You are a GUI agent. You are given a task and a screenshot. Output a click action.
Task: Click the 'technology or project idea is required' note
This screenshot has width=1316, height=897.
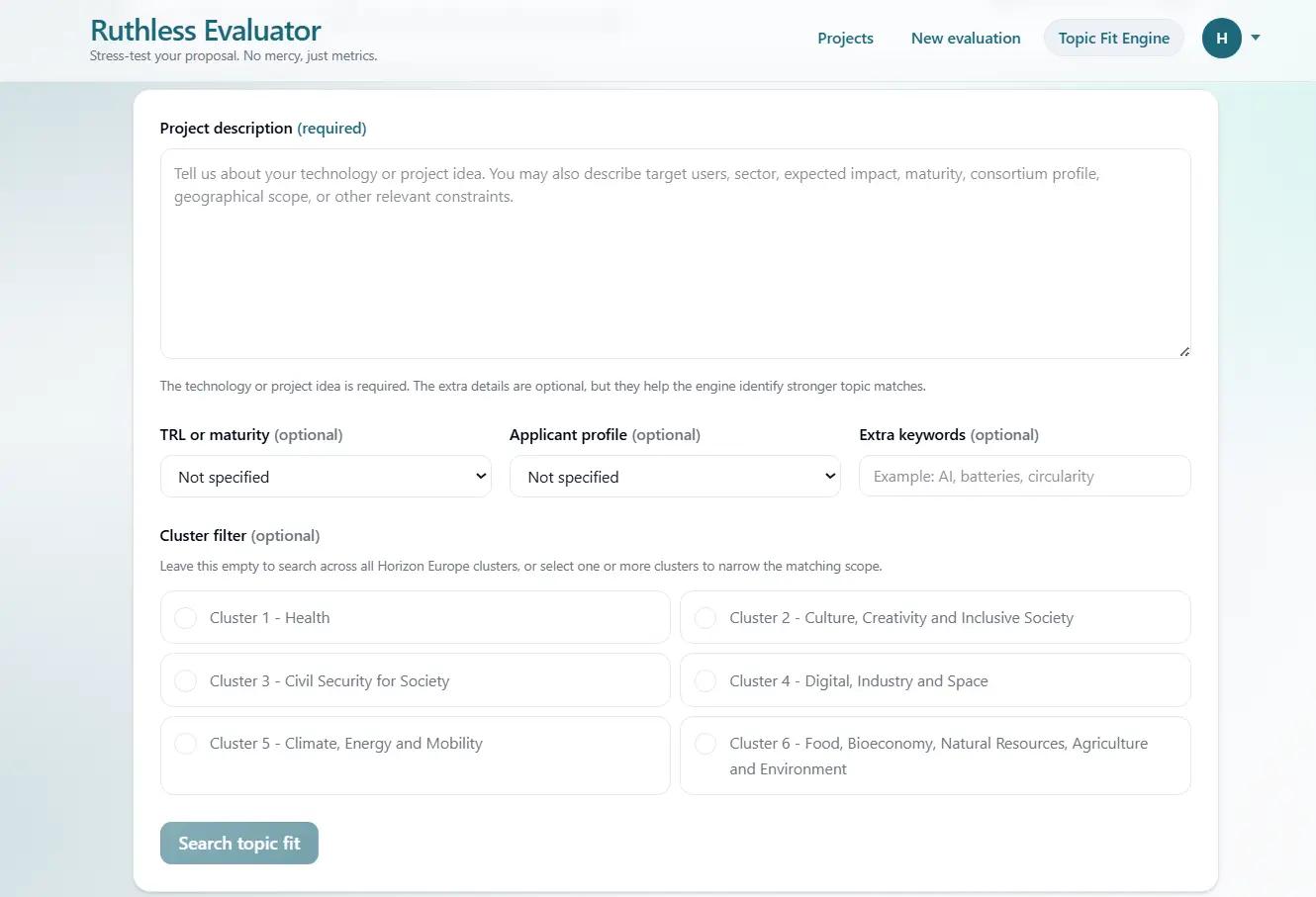pos(542,386)
